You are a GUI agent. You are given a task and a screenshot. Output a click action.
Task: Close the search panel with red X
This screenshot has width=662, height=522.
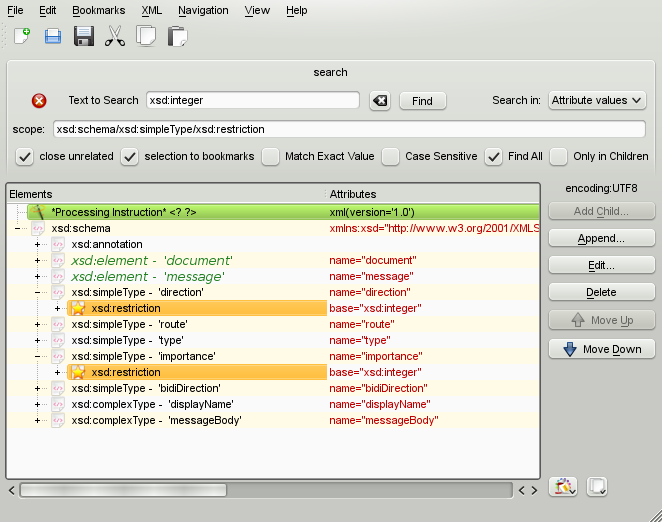tap(39, 101)
